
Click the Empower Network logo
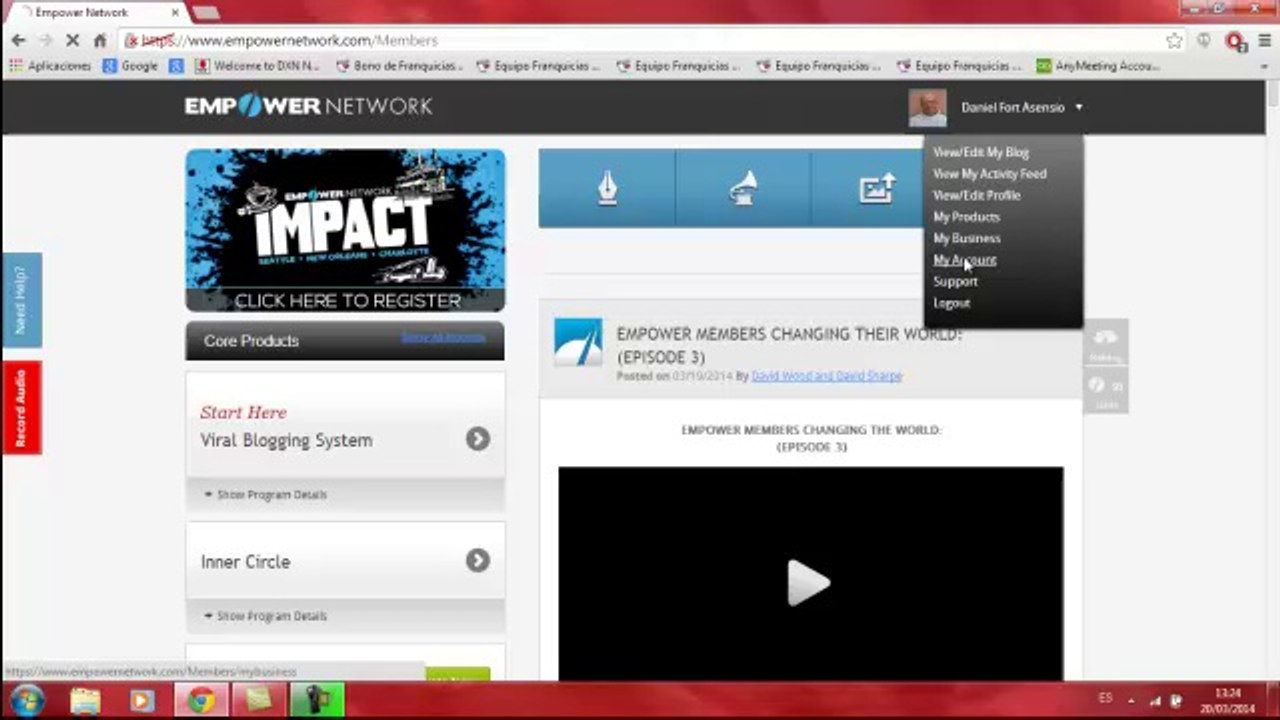coord(308,106)
